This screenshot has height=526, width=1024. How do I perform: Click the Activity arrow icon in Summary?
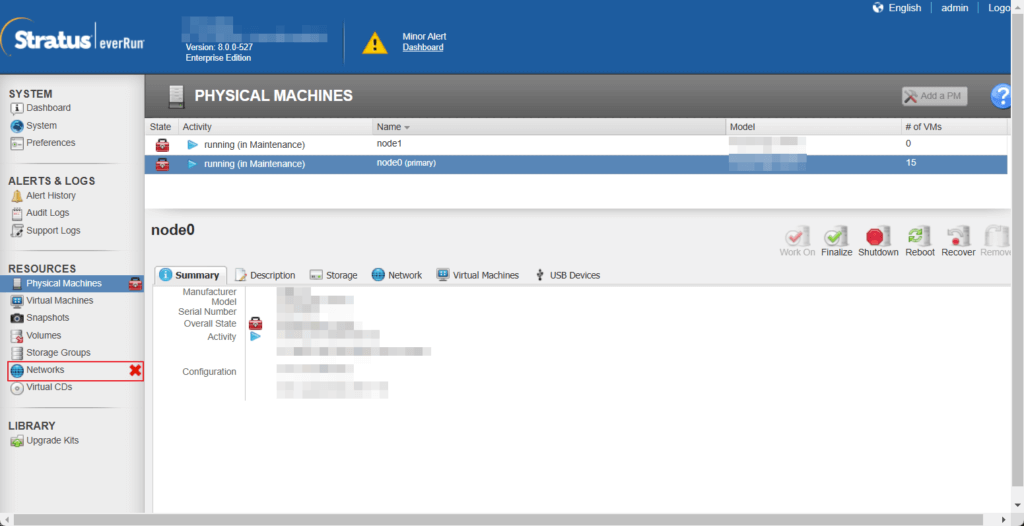(255, 336)
